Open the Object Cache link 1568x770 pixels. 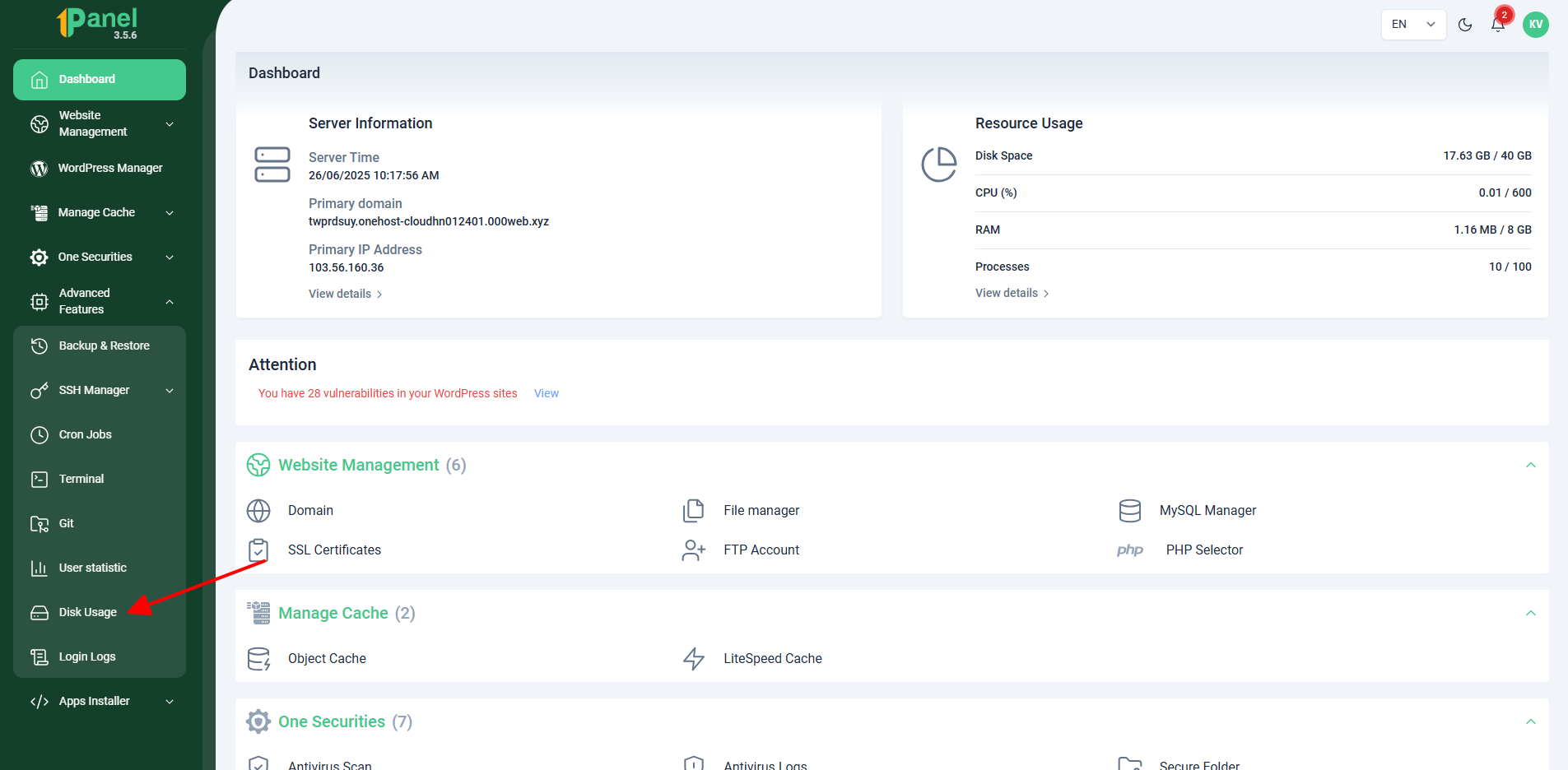(x=327, y=659)
